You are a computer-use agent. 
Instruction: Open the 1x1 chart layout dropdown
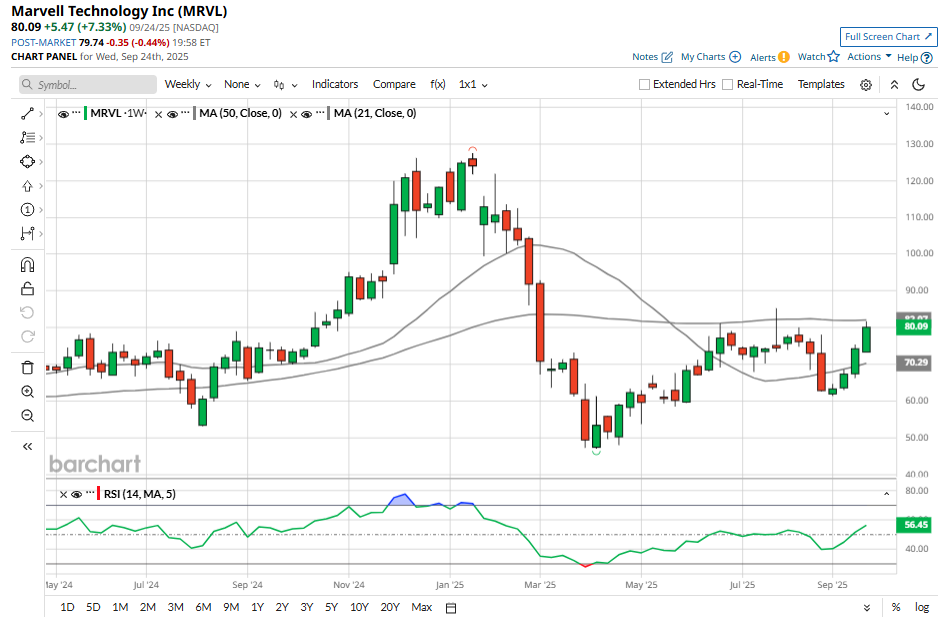click(x=473, y=85)
